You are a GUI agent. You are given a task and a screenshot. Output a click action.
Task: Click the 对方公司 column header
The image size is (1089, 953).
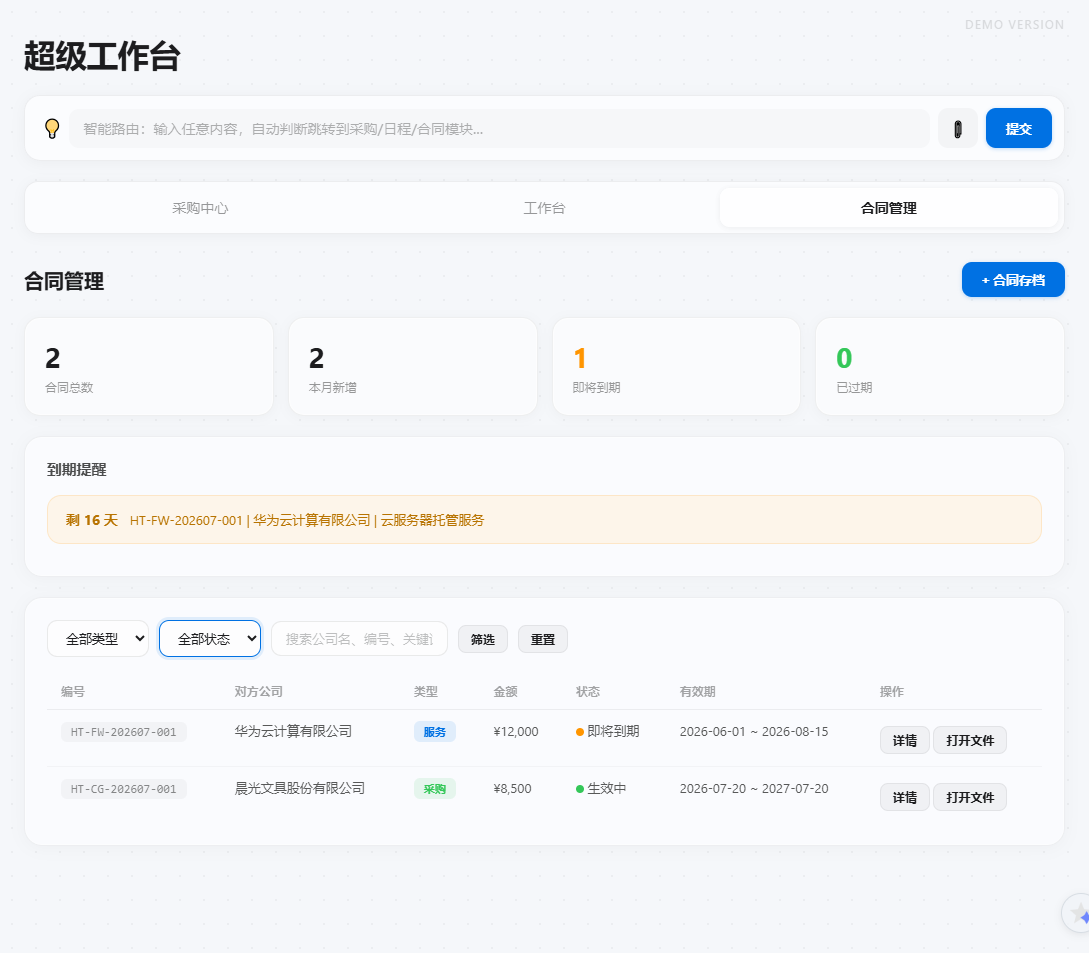tap(258, 692)
